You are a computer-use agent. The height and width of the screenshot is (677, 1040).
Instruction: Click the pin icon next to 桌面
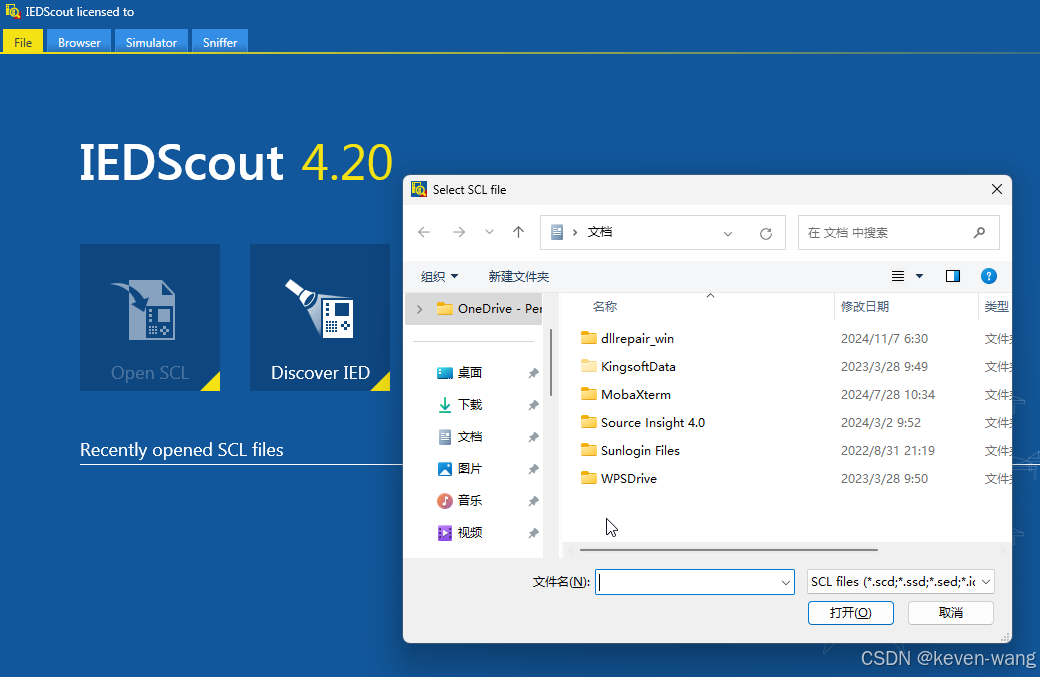[x=533, y=373]
